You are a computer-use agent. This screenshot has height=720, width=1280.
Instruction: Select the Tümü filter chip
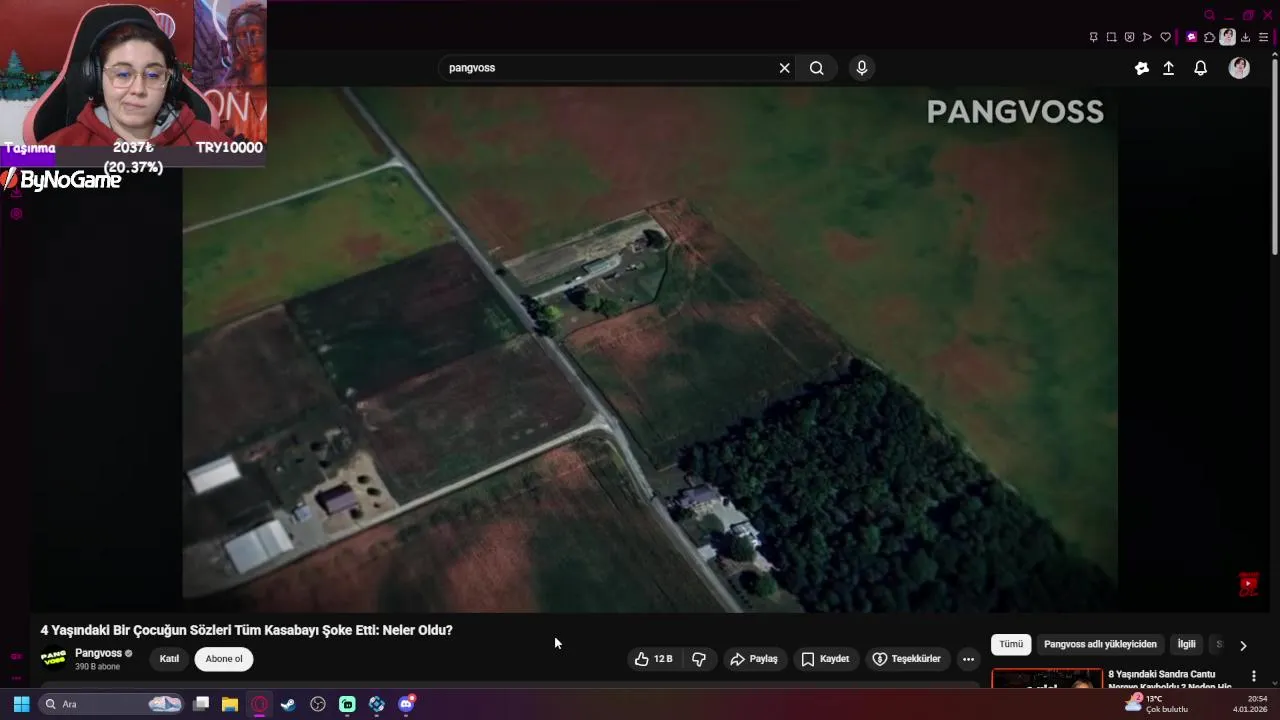pyautogui.click(x=1011, y=644)
